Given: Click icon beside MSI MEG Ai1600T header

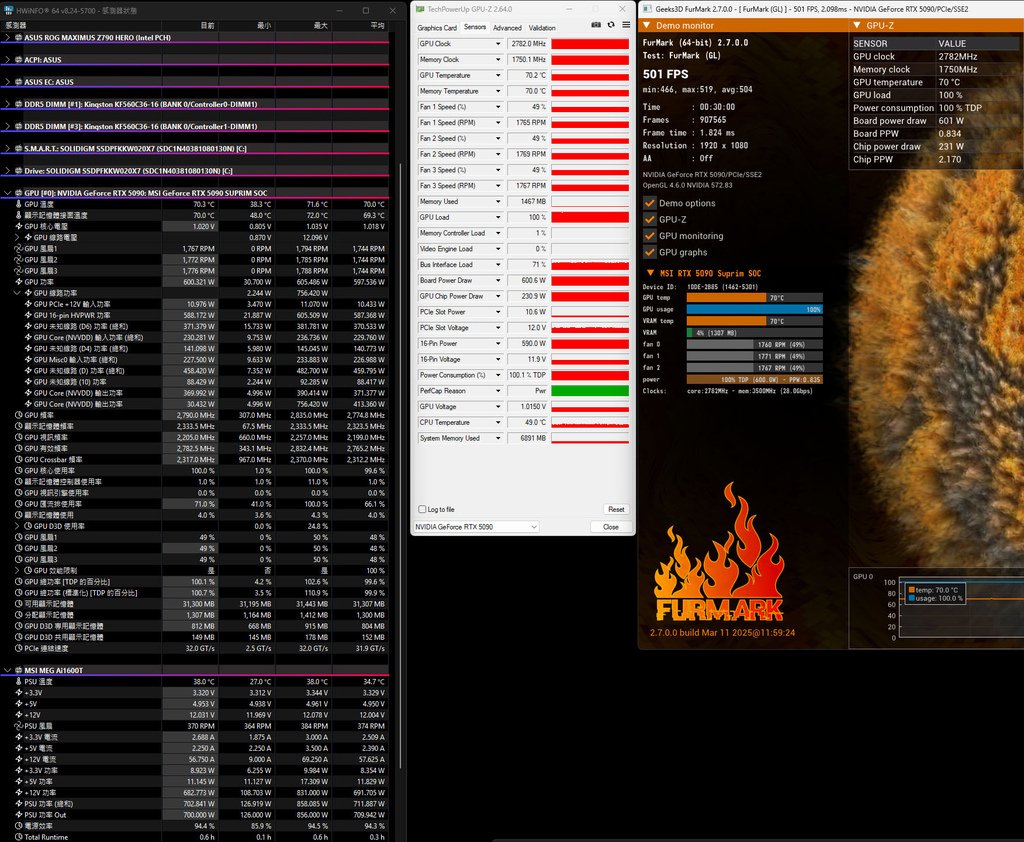Looking at the screenshot, I should coord(18,671).
